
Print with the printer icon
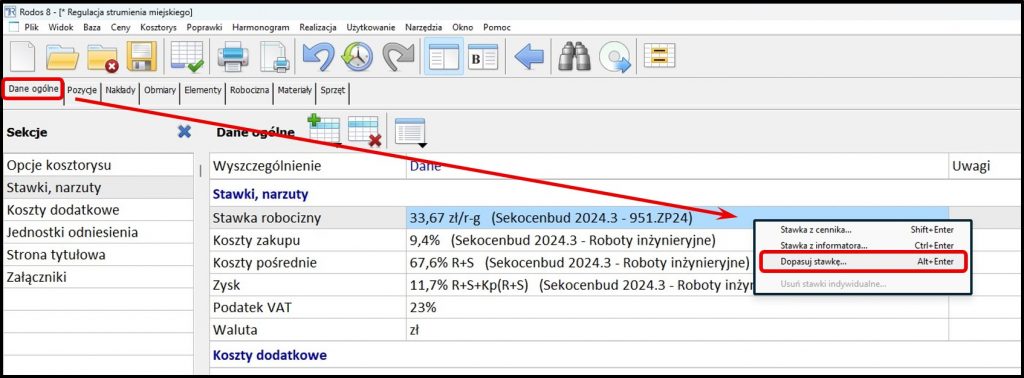pyautogui.click(x=233, y=57)
